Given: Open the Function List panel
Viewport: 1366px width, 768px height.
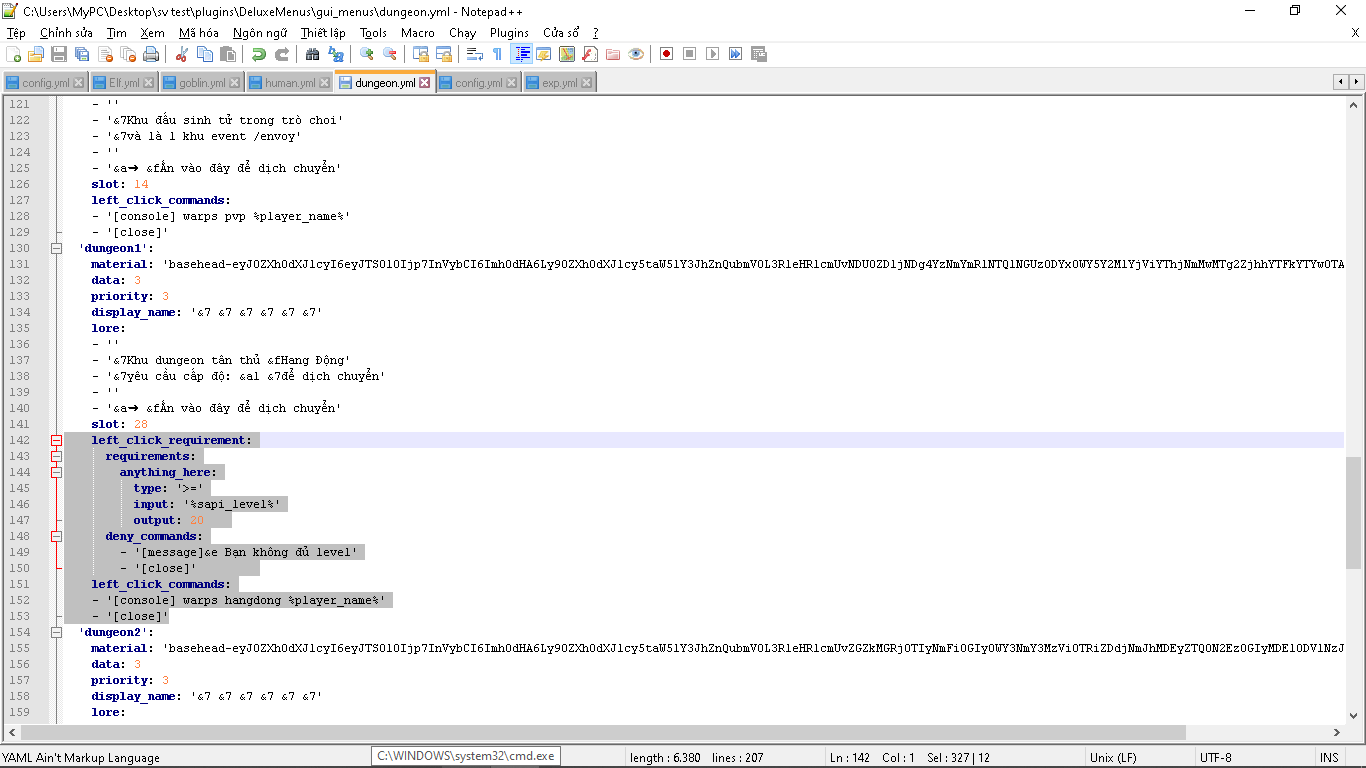Looking at the screenshot, I should click(x=590, y=54).
